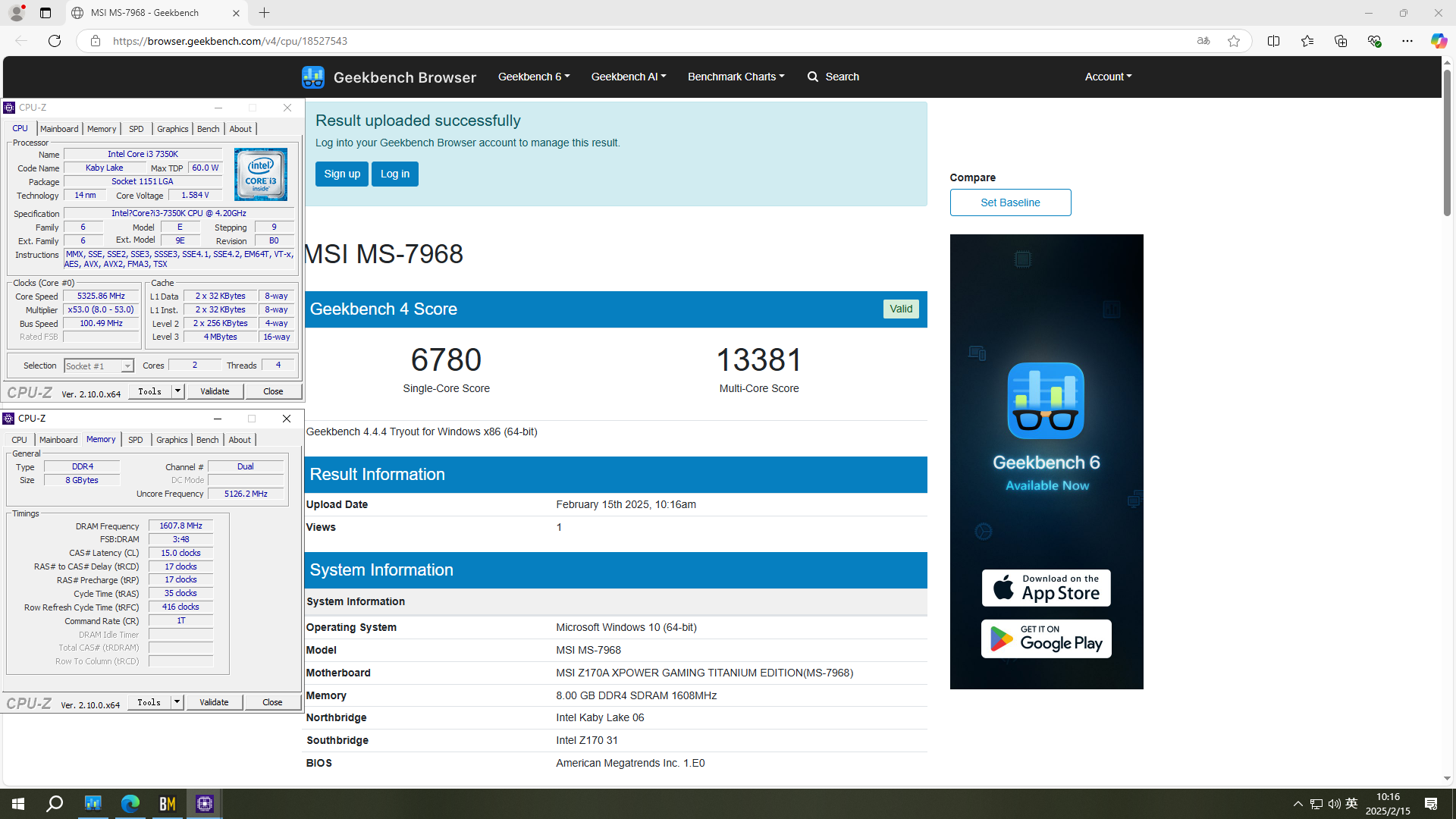The width and height of the screenshot is (1456, 819).
Task: Open Tools dropdown arrow in upper CPU-Z
Action: [x=177, y=391]
